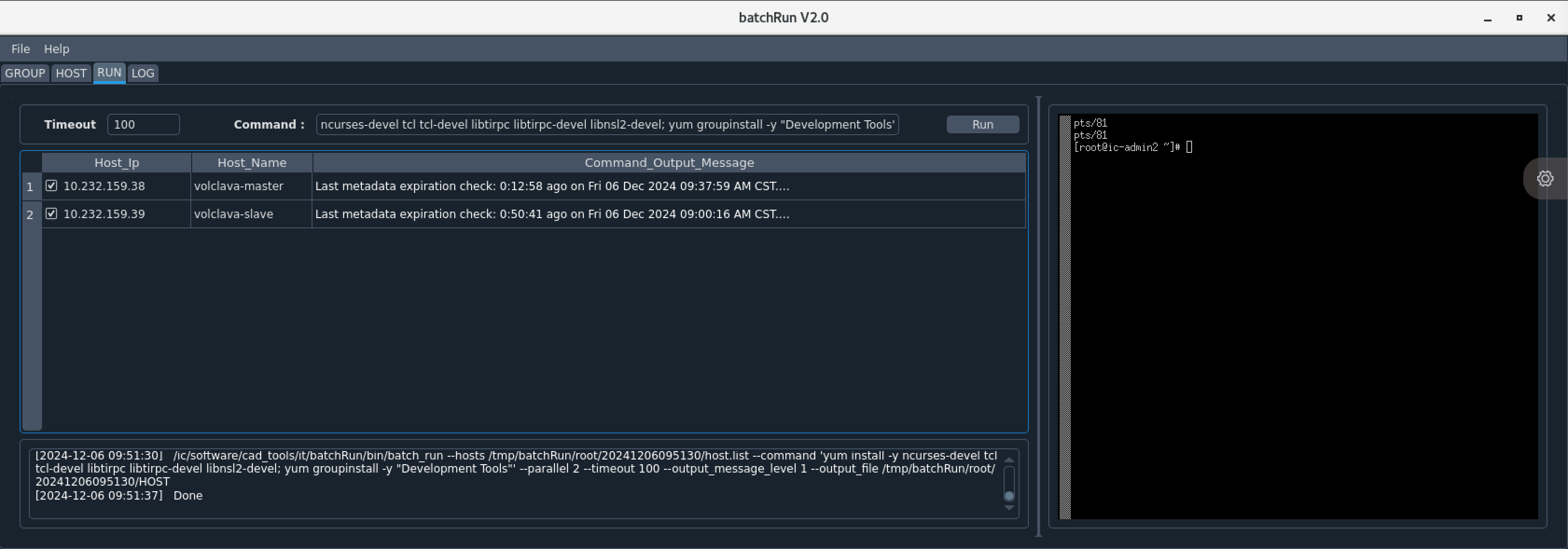The image size is (1568, 549).
Task: Focus the Command text field
Action: click(x=607, y=124)
